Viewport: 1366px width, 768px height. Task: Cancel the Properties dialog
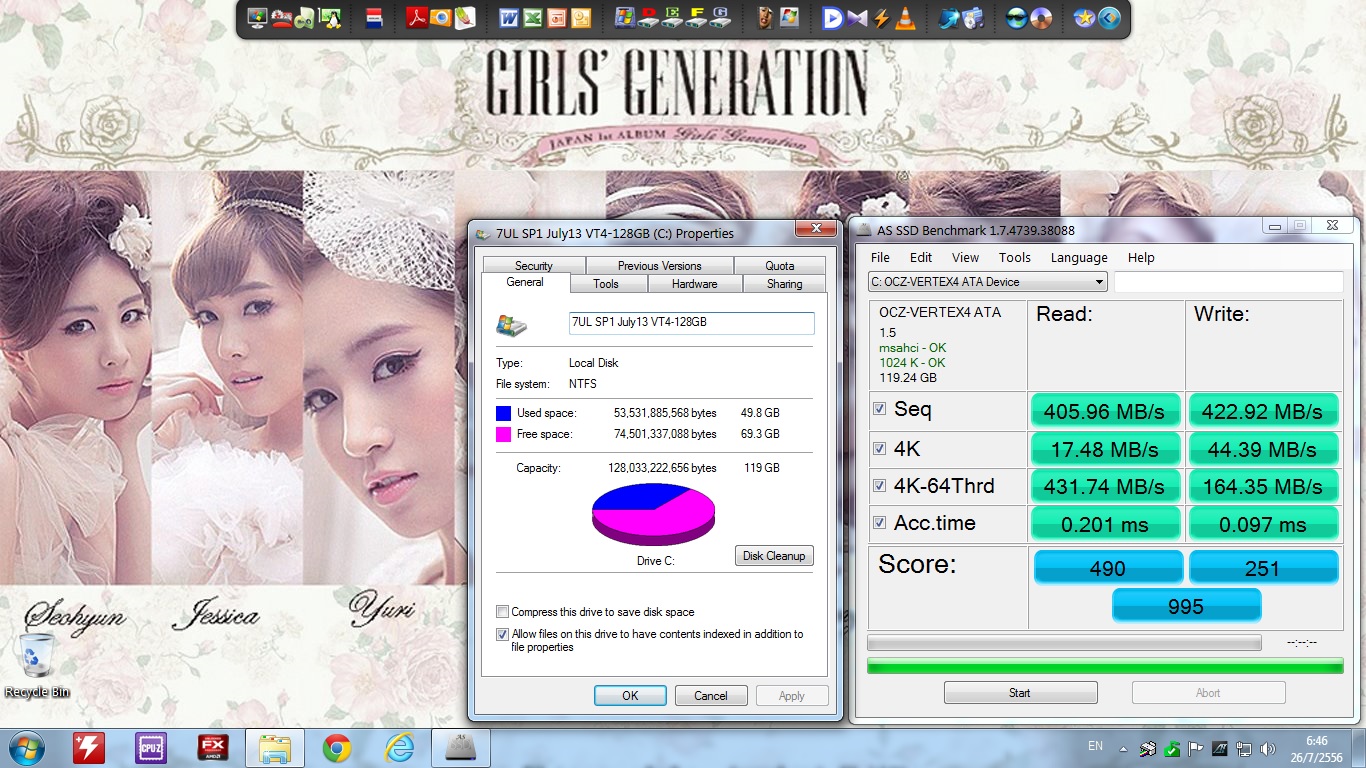[x=711, y=696]
